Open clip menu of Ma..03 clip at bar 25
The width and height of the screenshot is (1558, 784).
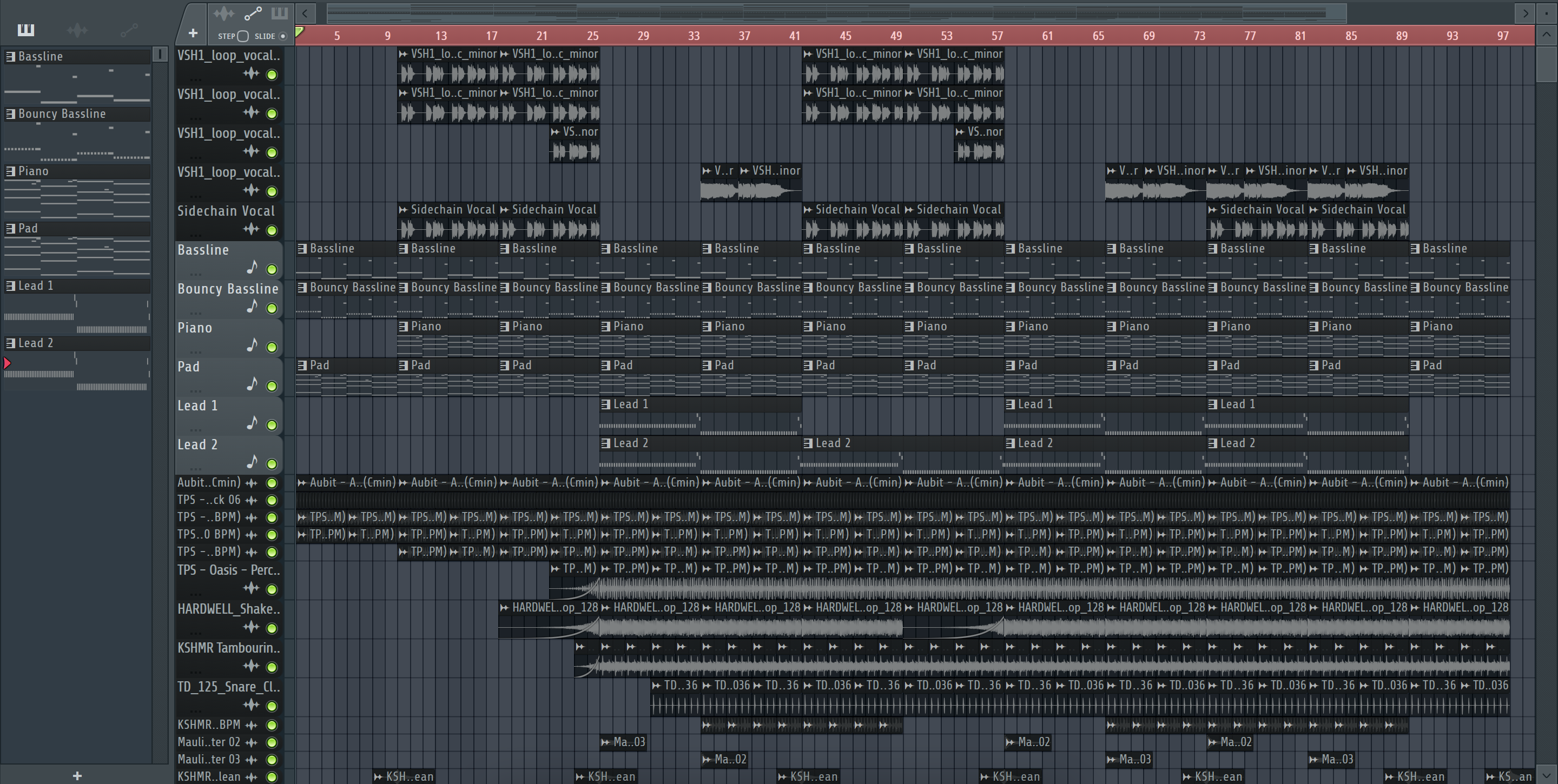605,742
